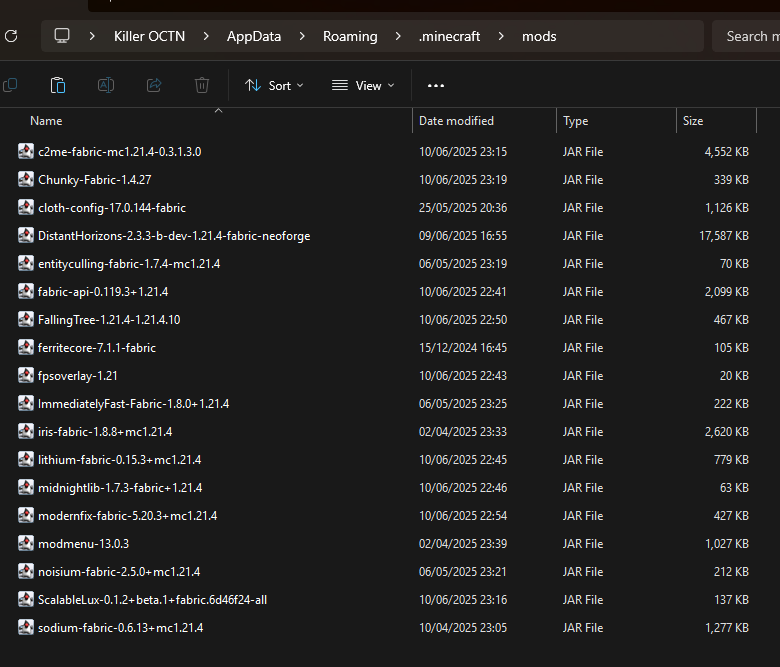Click the 137 KB size value
The image size is (780, 667).
coord(731,600)
